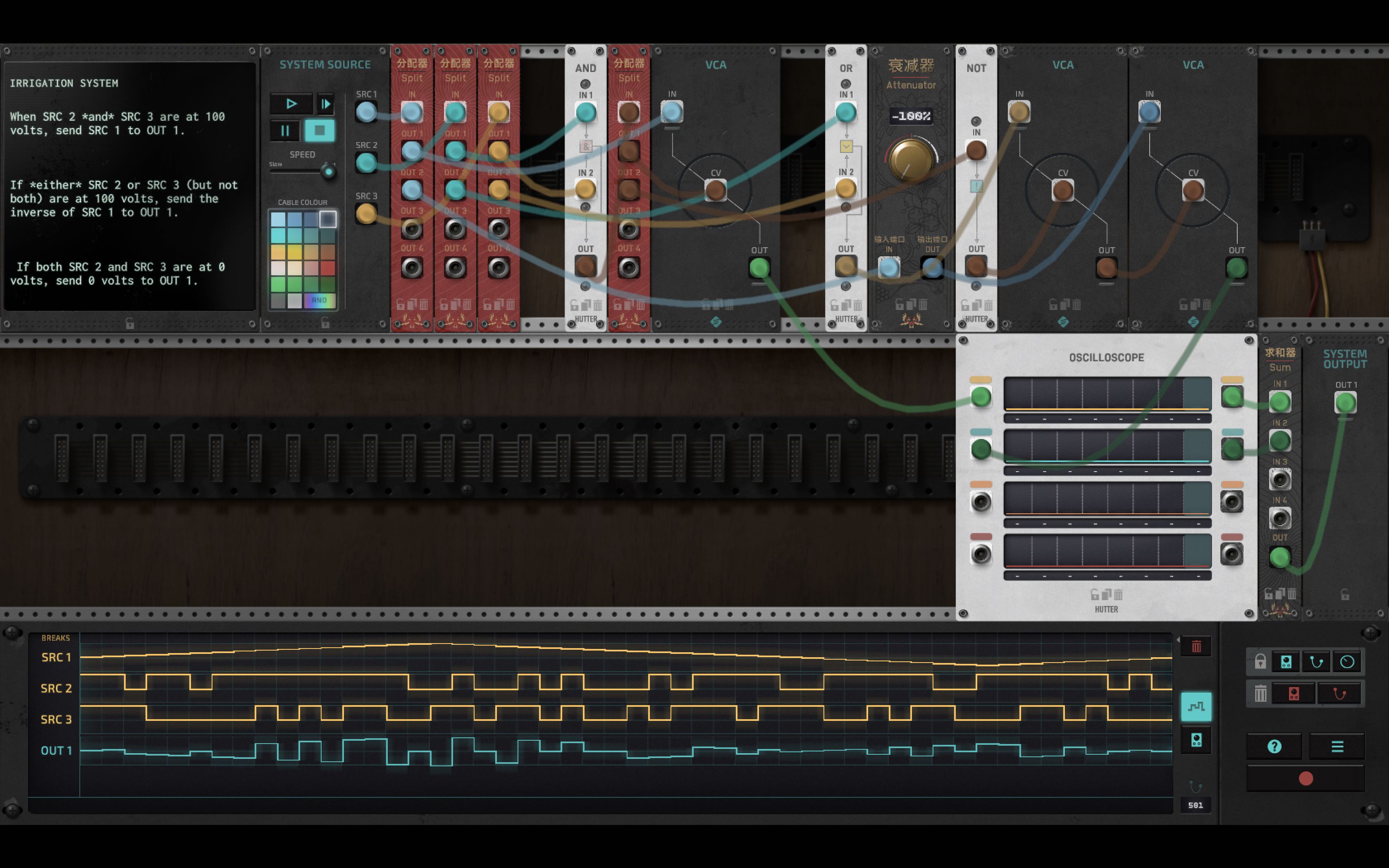The height and width of the screenshot is (868, 1389).
Task: Toggle the padlock under the Irrigation System screen
Action: point(130,323)
